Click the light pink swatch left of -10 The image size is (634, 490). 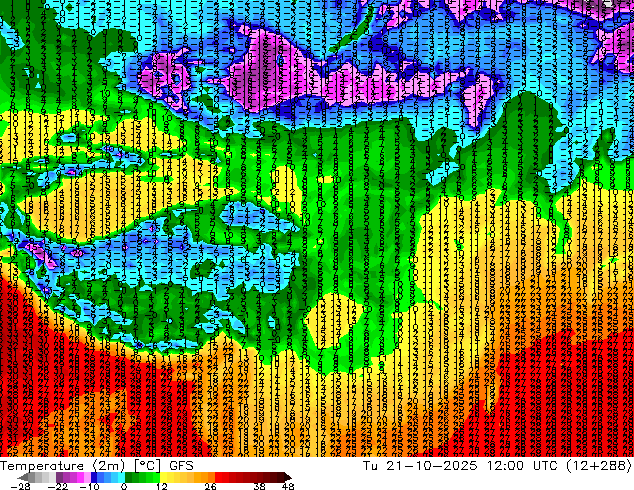point(87,477)
